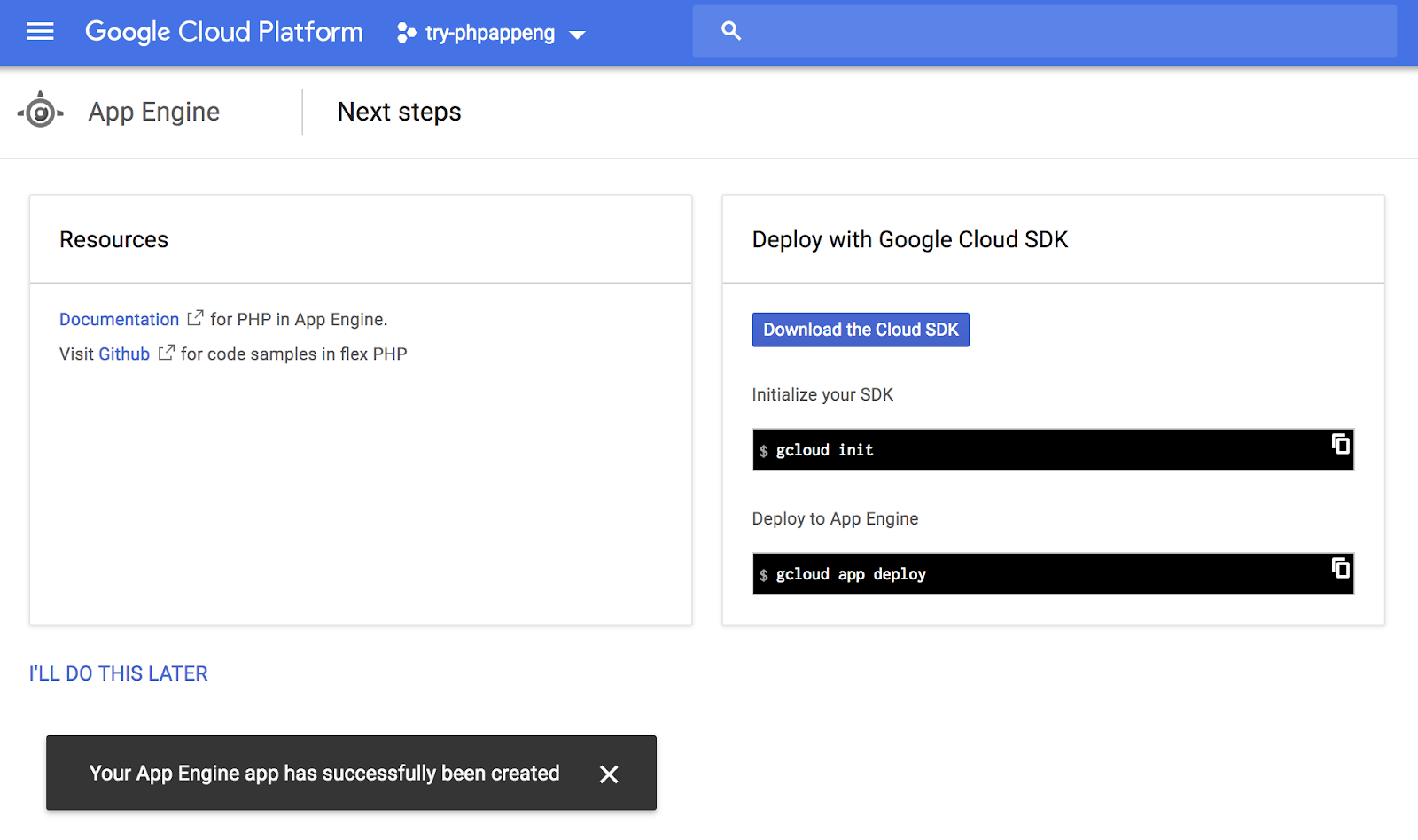Open the try-phpappeng project selector
Screen dimensions: 1418x840
pos(490,33)
